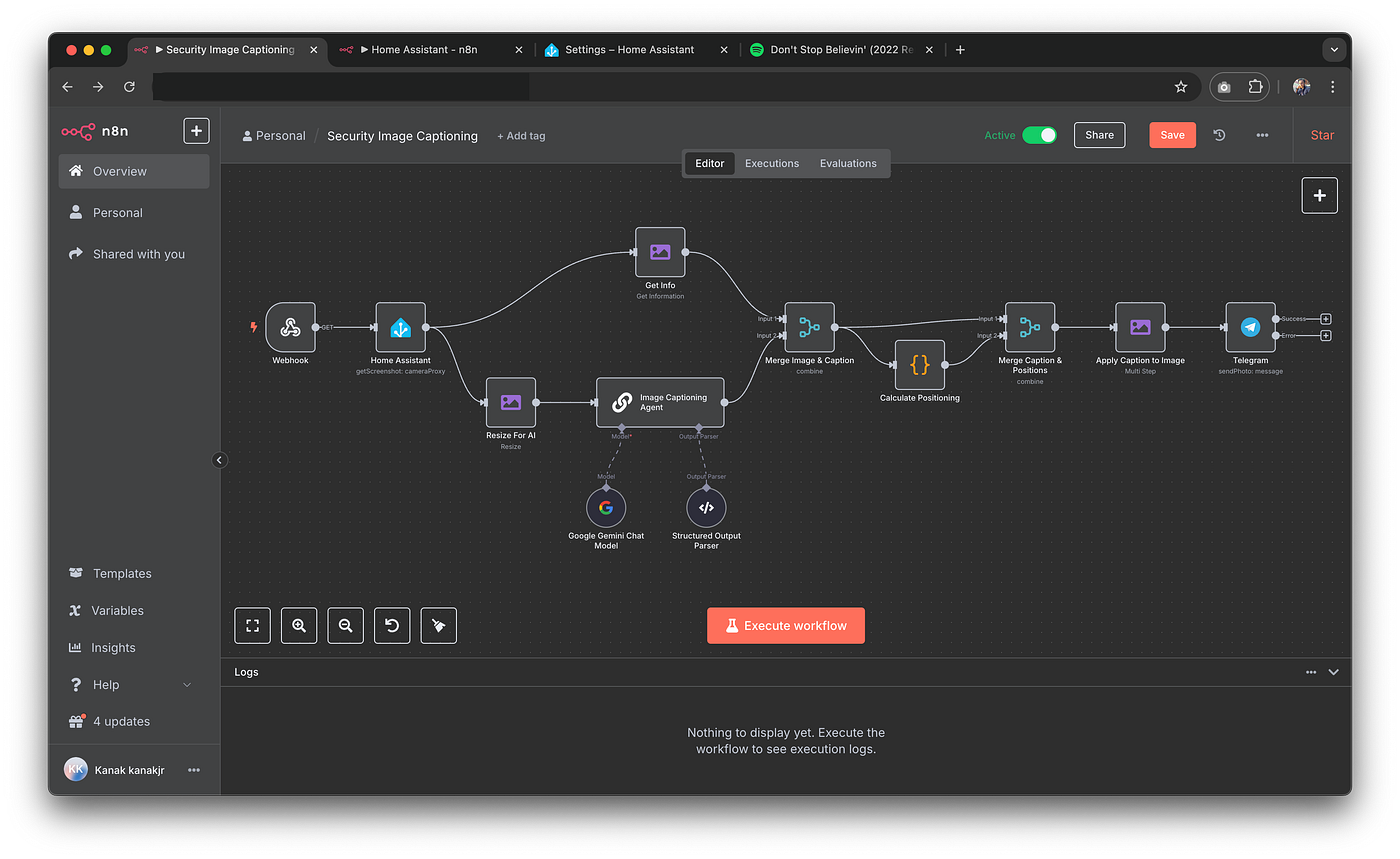Open the Telegram sendPhoto node
The image size is (1400, 859).
1249,328
